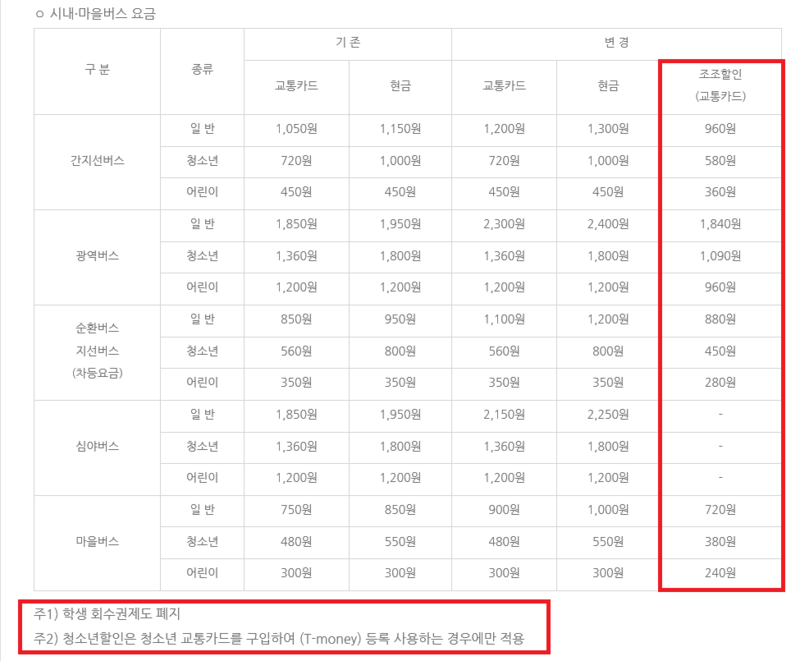This screenshot has width=800, height=661.
Task: Click the 순환버스 label
Action: [97, 328]
